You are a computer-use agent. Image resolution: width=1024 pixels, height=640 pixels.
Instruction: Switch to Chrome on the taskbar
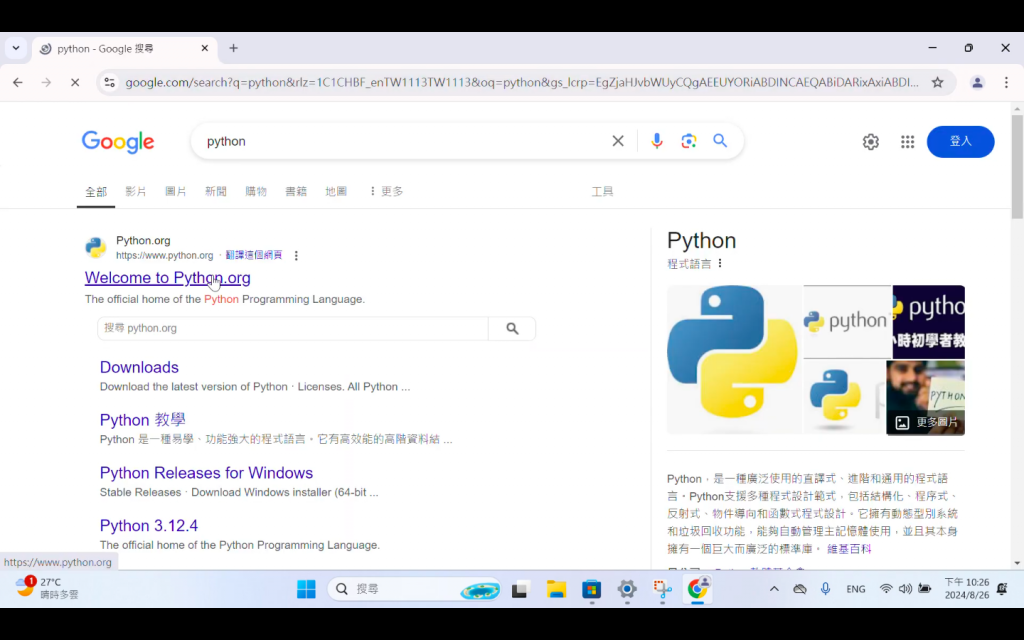(x=697, y=589)
